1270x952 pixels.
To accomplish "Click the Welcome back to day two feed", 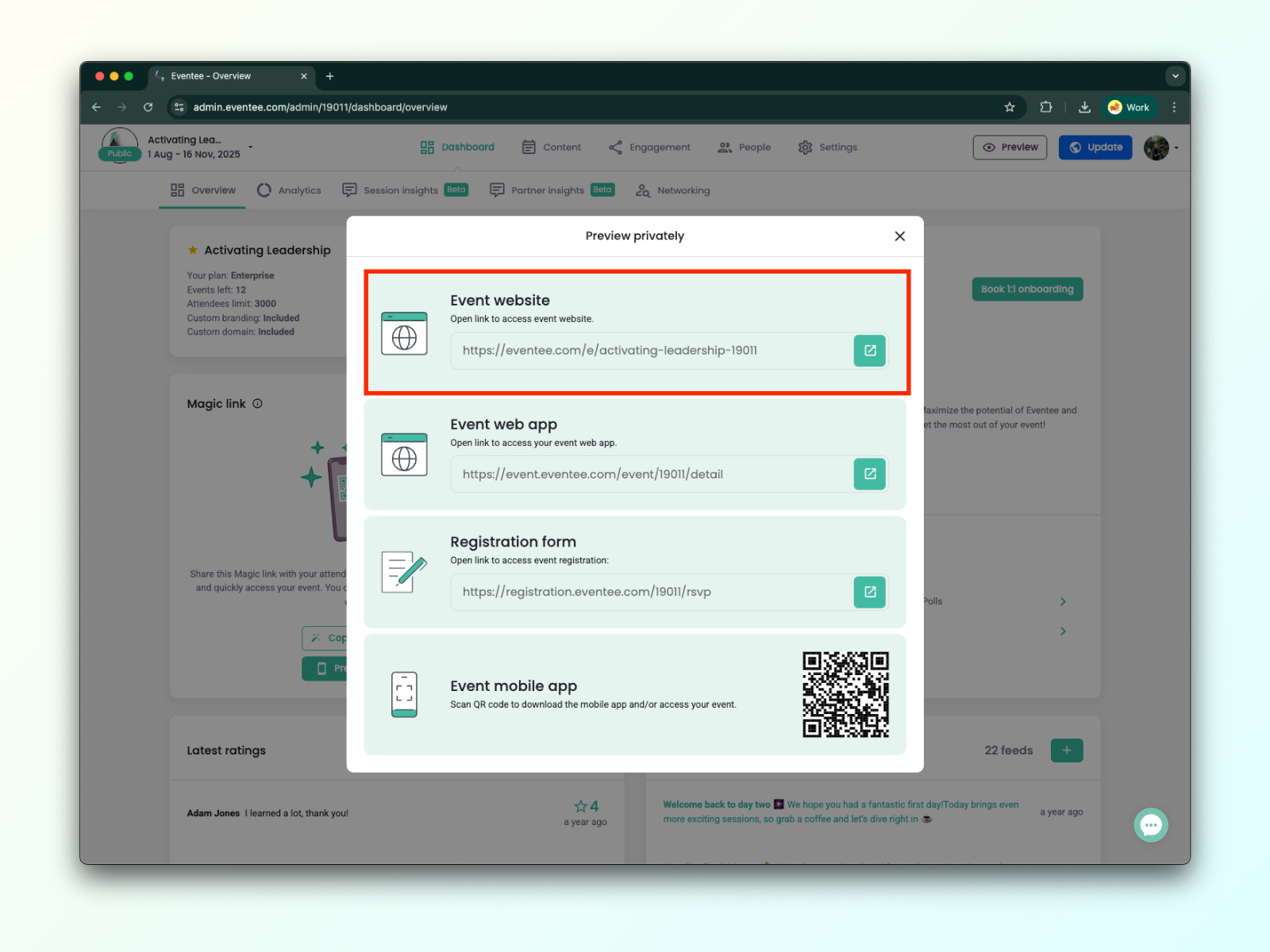I will click(x=841, y=812).
